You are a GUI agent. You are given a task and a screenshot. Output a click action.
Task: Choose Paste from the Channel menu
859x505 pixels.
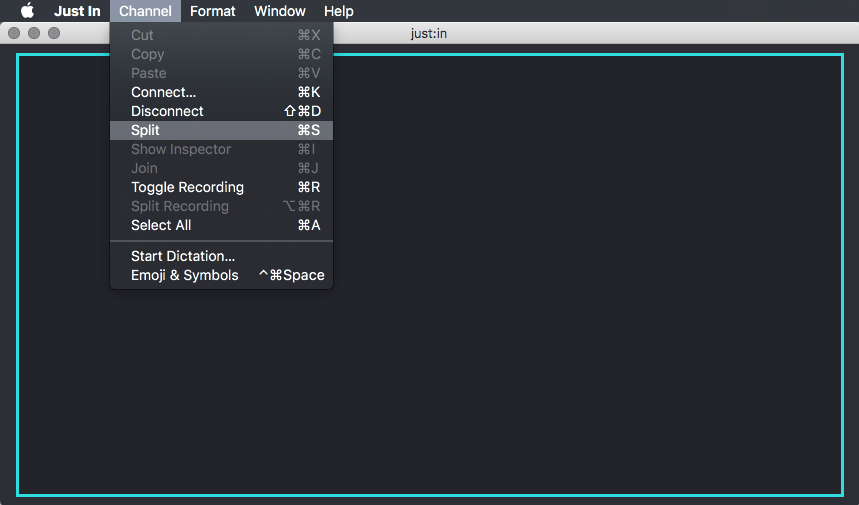221,73
